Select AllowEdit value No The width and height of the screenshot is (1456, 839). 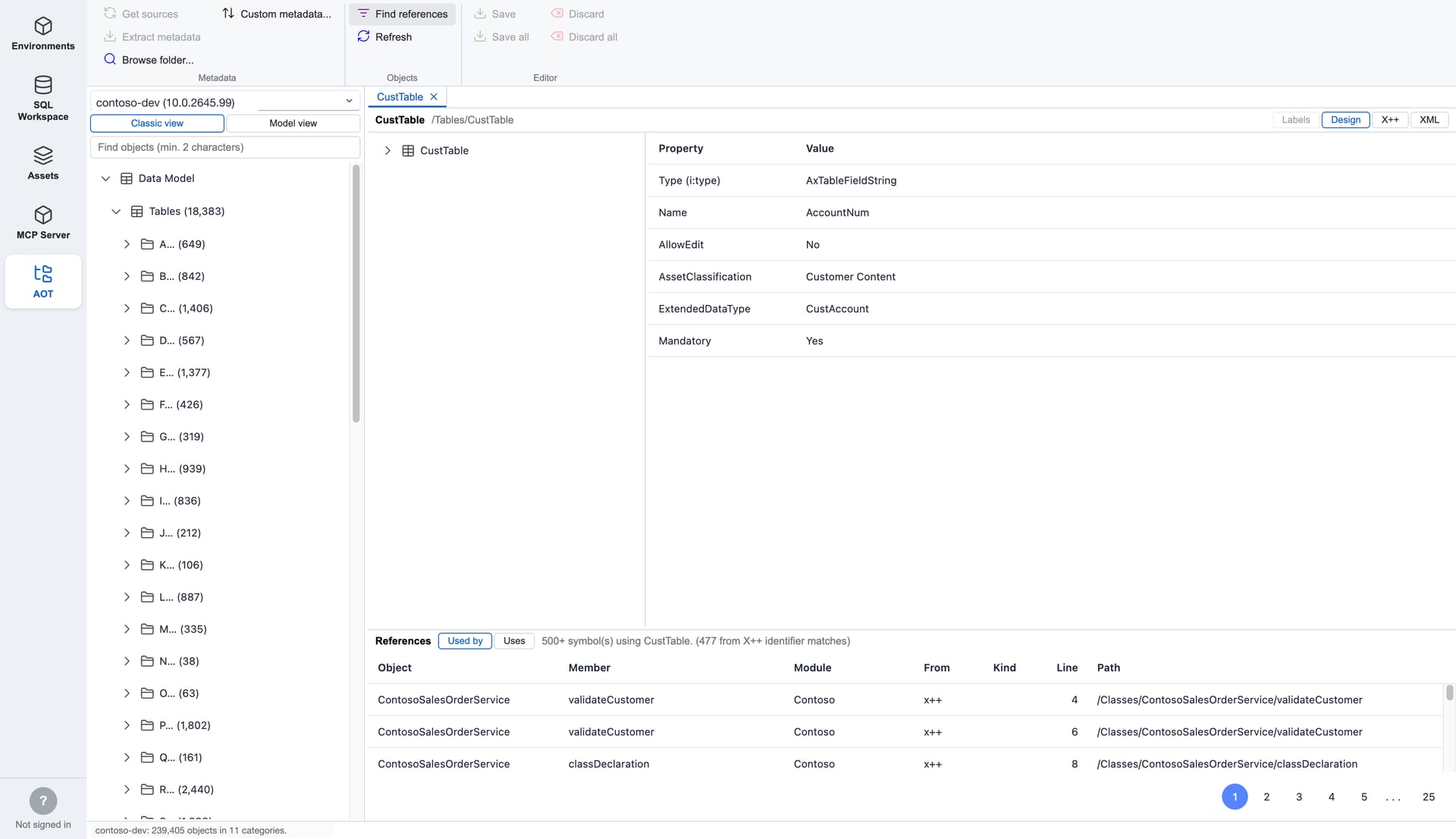pos(813,245)
